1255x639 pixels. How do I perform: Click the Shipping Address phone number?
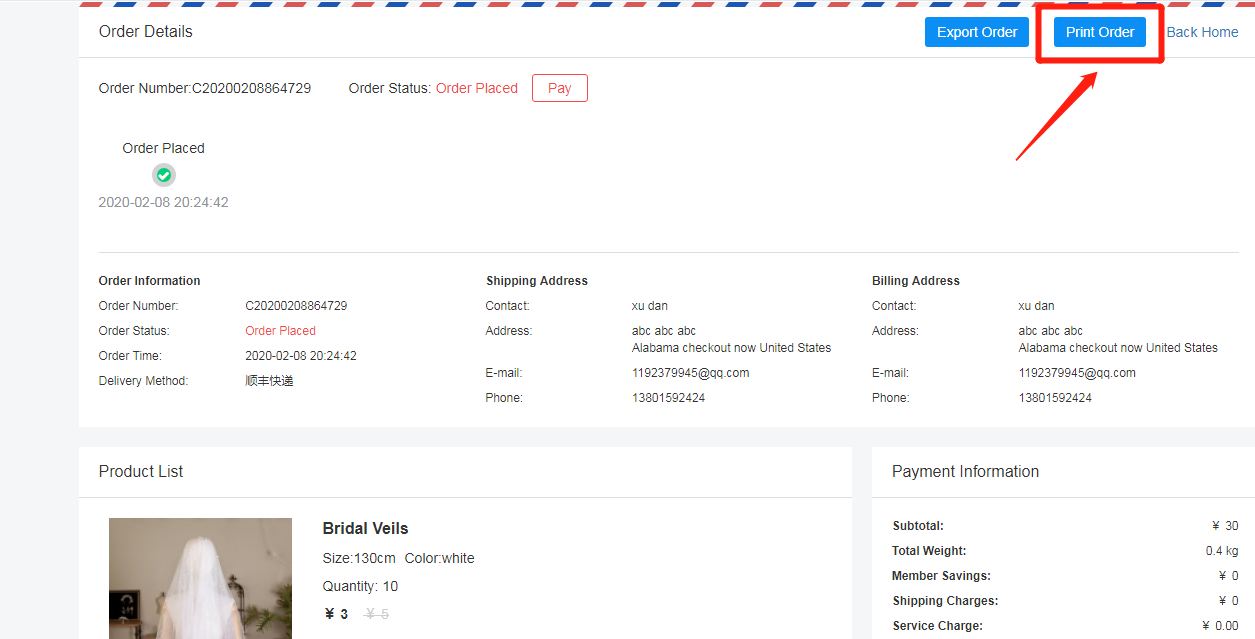coord(668,398)
